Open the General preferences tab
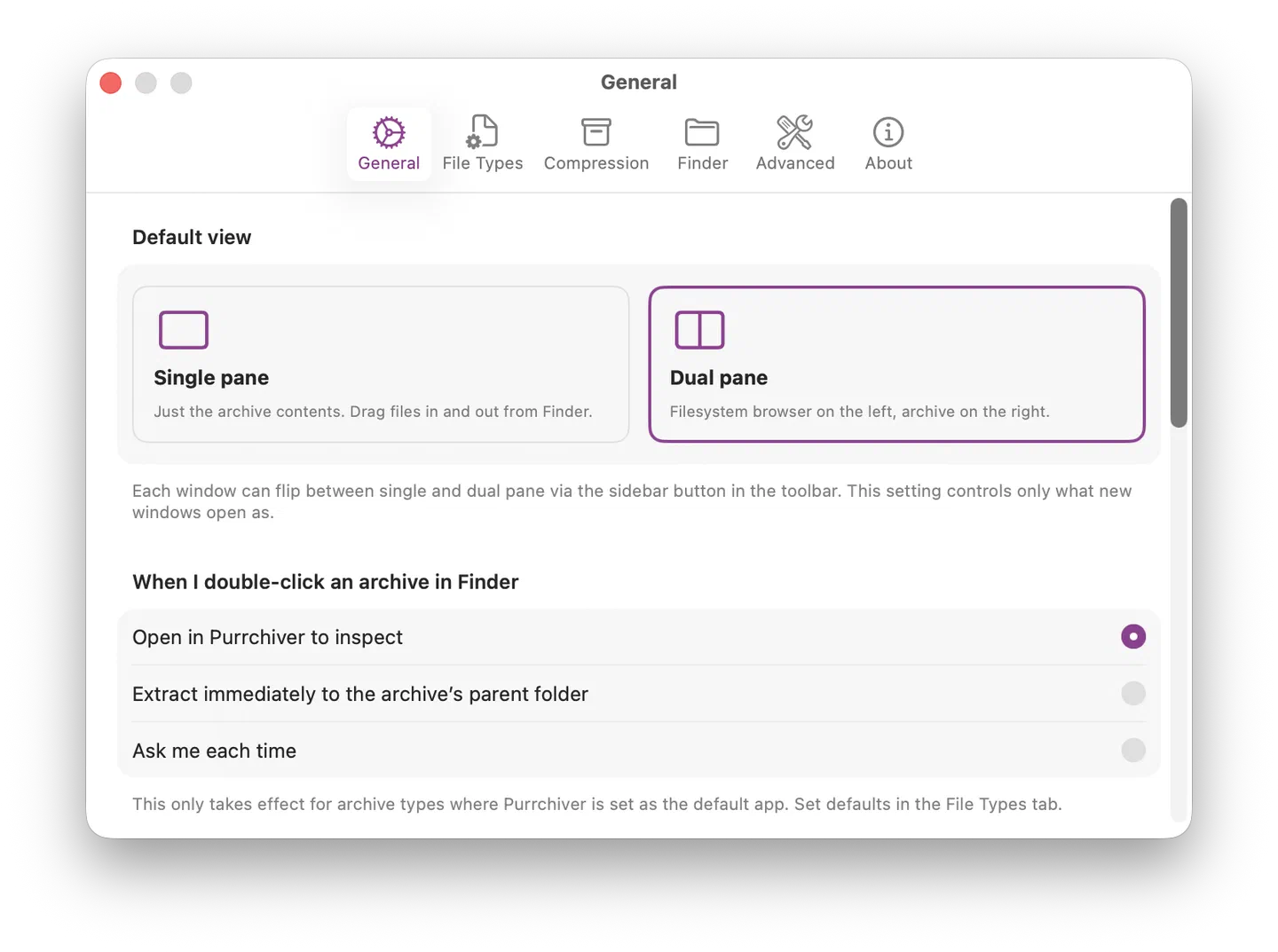Viewport: 1278px width, 952px height. 389,144
